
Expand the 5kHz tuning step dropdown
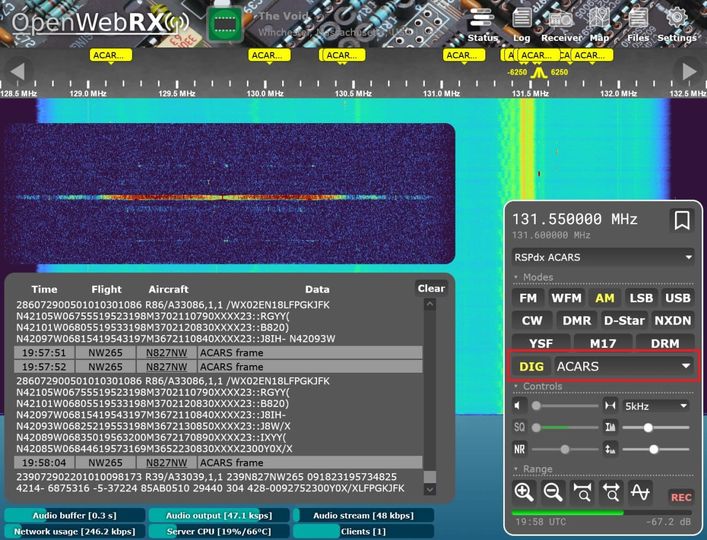655,406
